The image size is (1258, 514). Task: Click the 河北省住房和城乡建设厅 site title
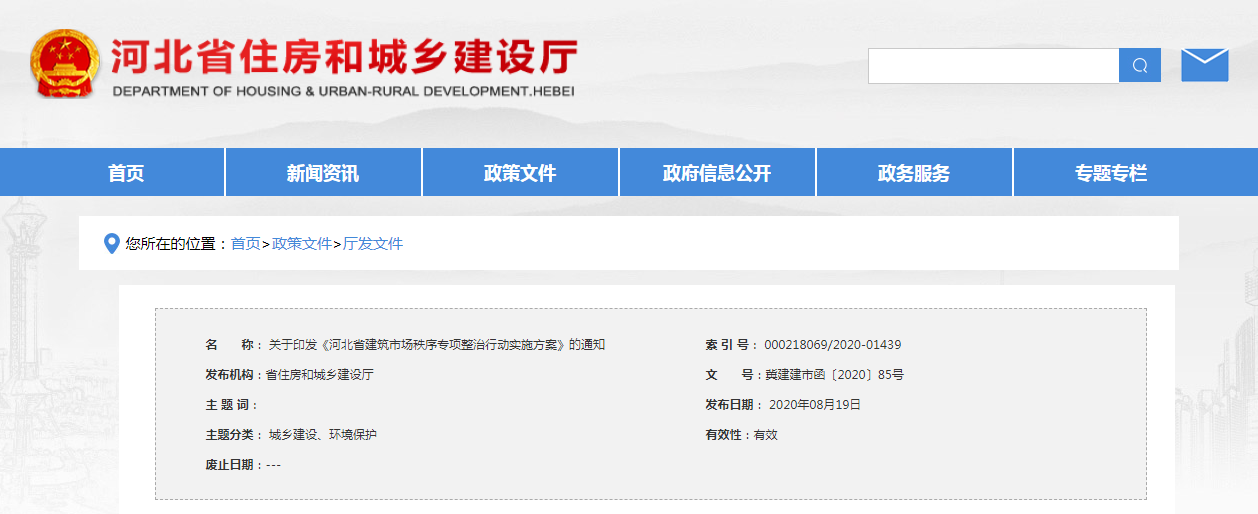343,59
